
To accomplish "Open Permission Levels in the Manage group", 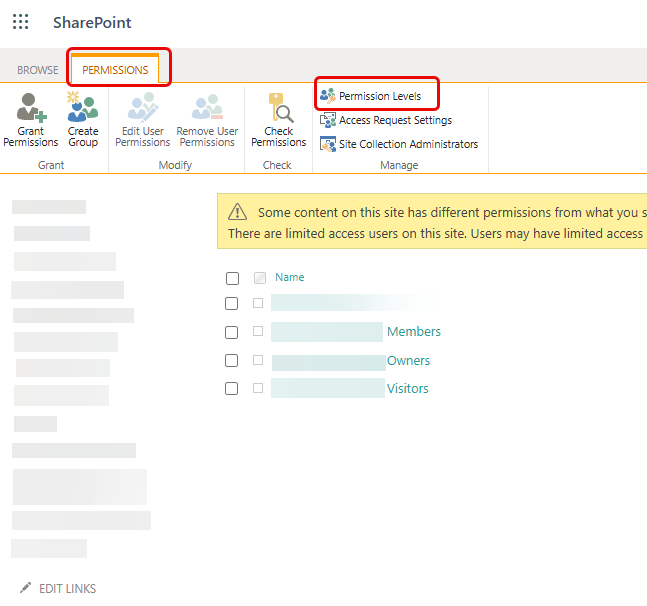I will tap(371, 96).
